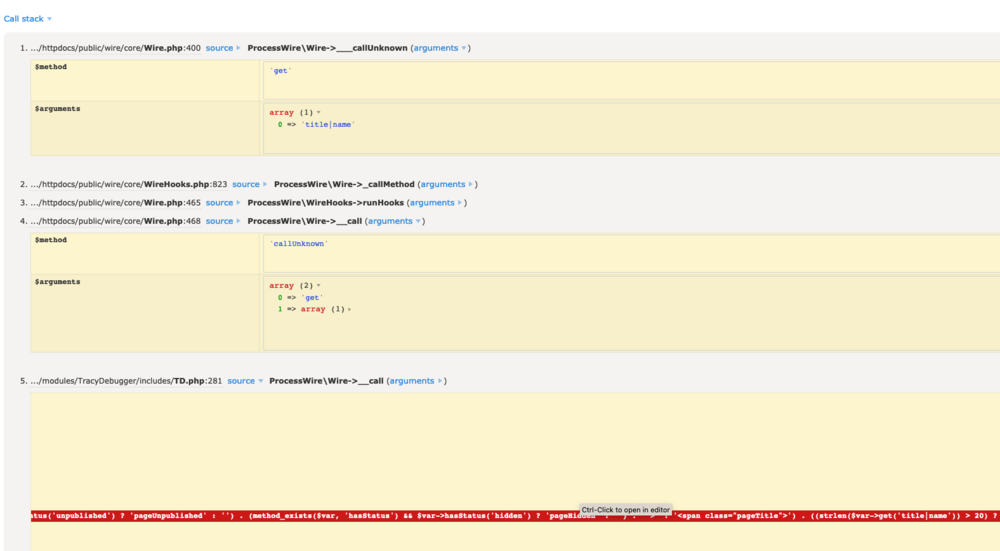Show source for Wire->_callMethod frame

point(249,184)
